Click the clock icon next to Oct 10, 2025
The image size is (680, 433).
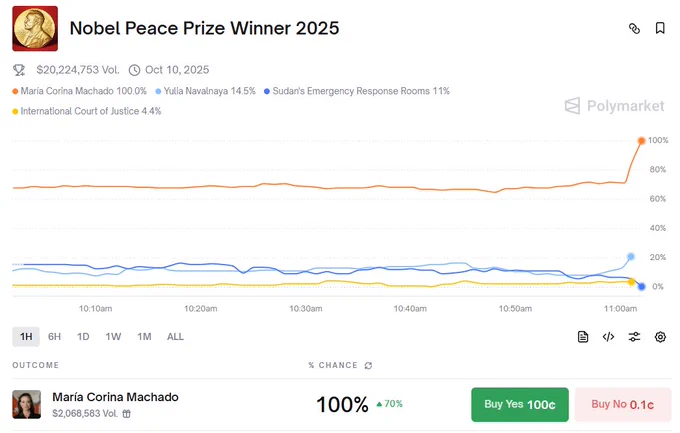[x=134, y=70]
